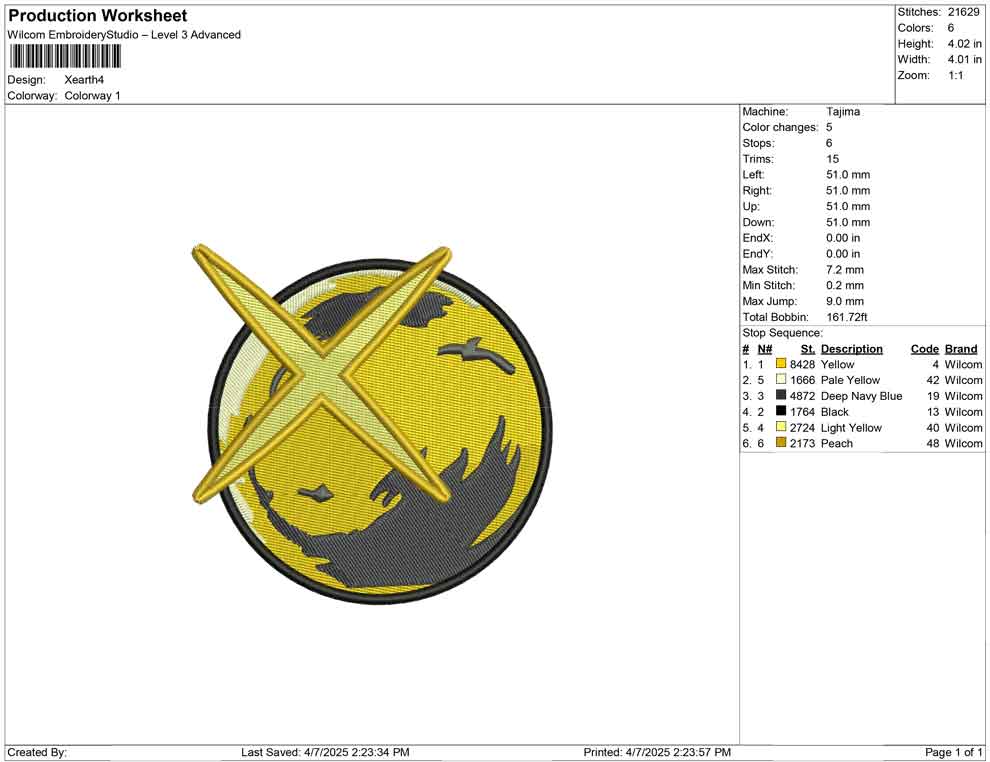Click the Black thread color swatch
Screen dimensions: 990x762
(x=781, y=411)
